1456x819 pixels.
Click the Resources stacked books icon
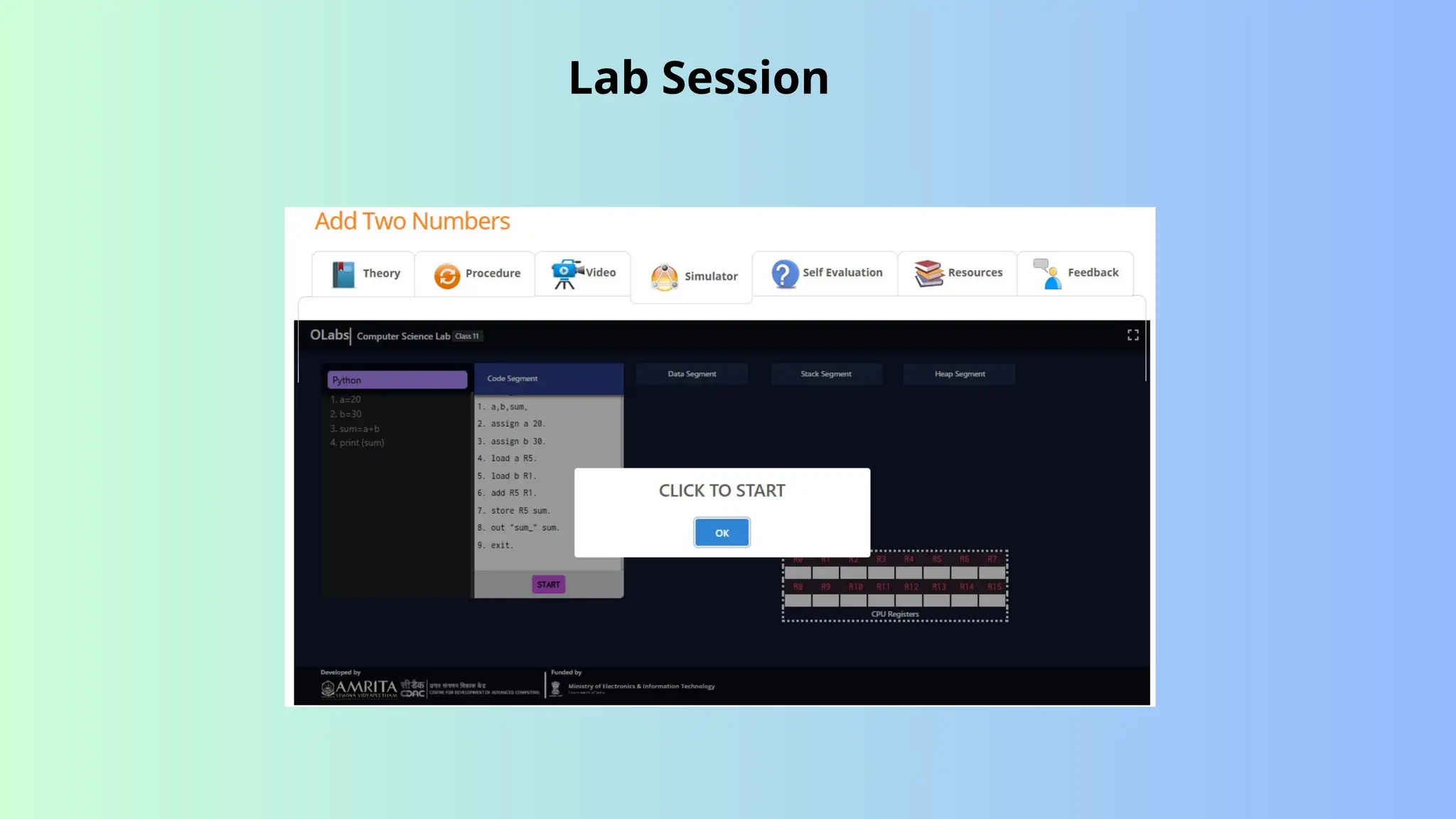pos(929,273)
